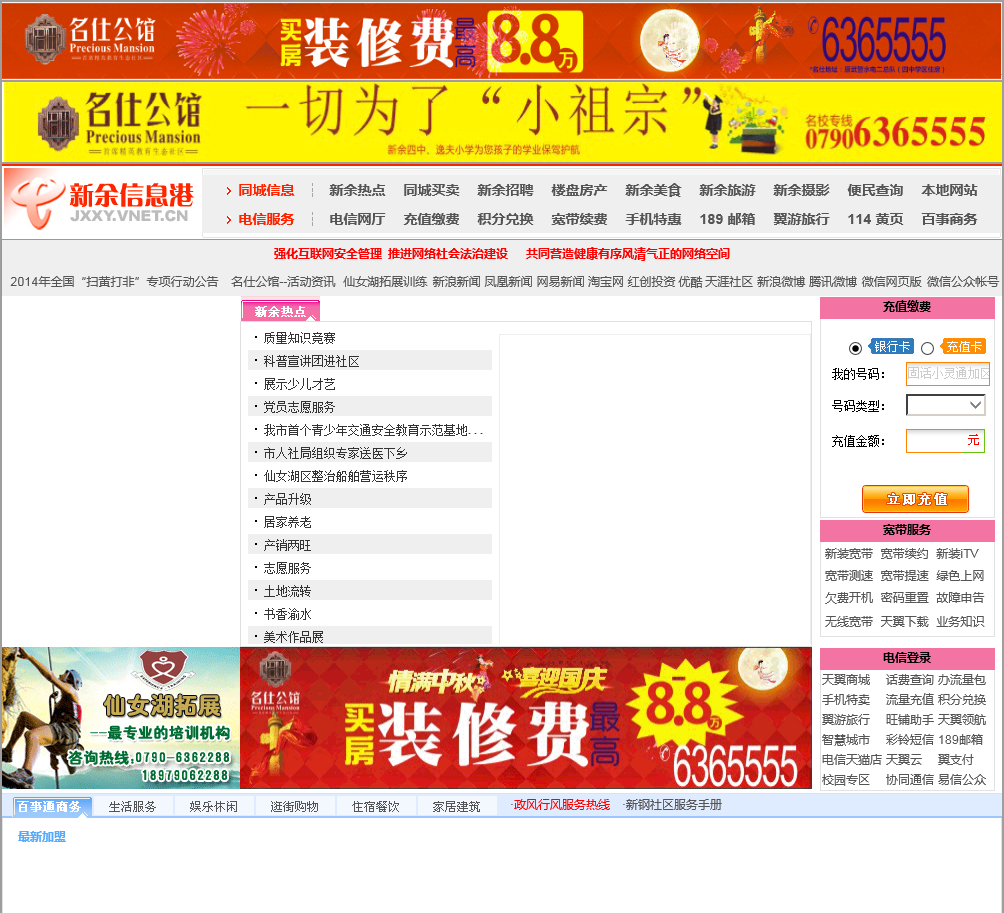Screen dimensions: 1004x913
Task: Open 同城买卖 navigation link
Action: click(432, 190)
